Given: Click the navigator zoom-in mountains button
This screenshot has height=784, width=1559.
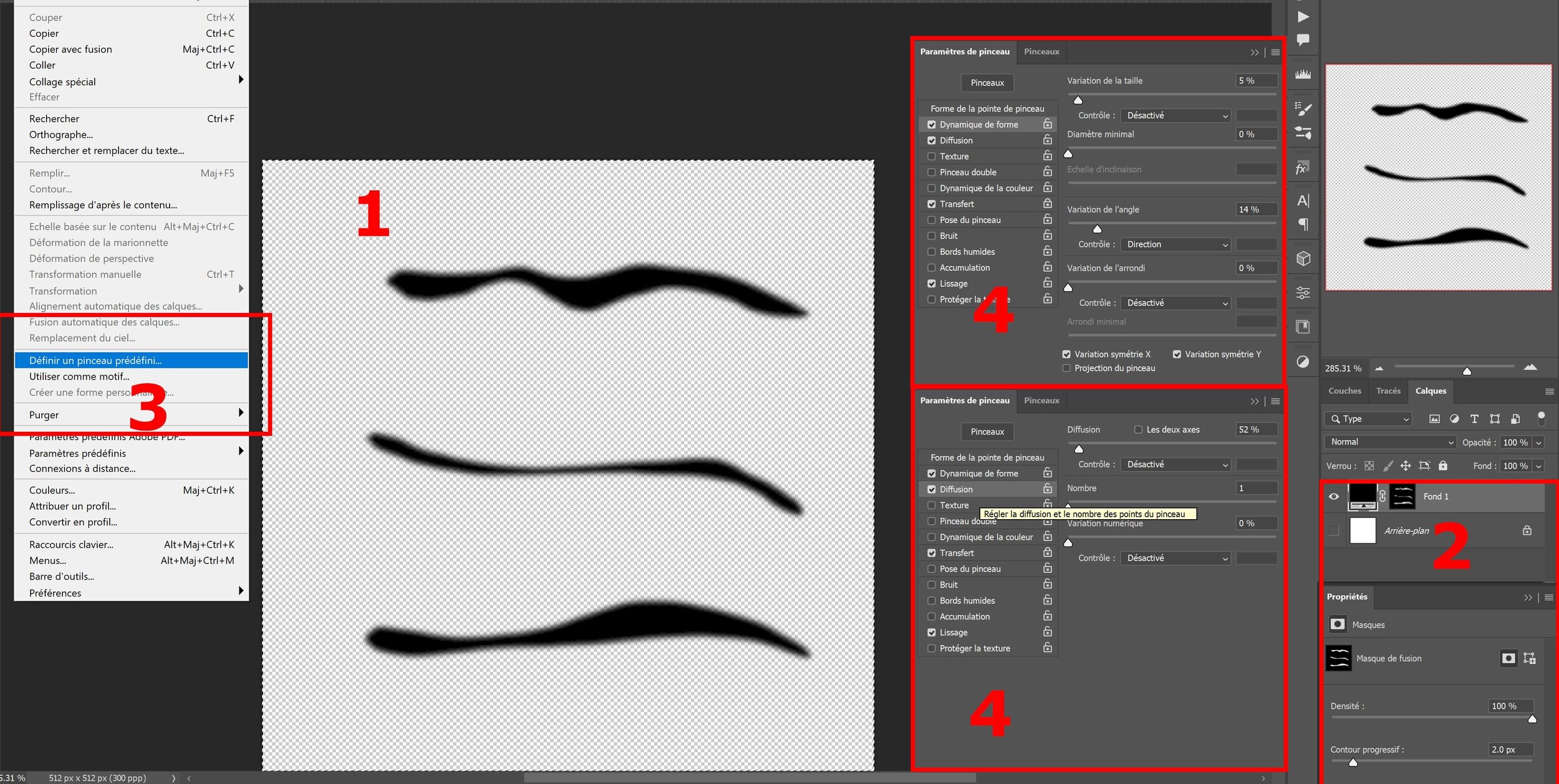Looking at the screenshot, I should pos(1530,368).
